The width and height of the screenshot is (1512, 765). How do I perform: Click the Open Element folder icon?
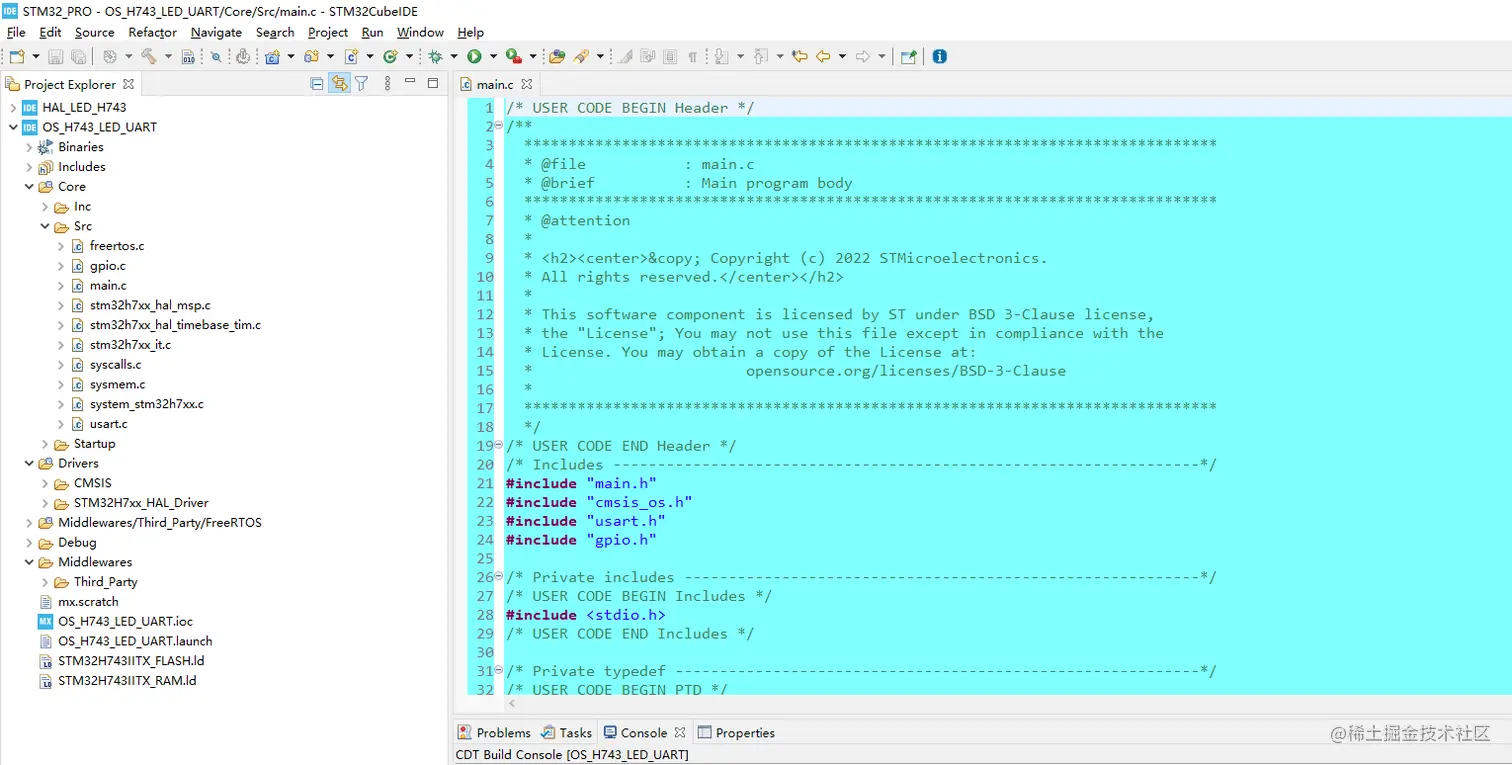tap(557, 57)
